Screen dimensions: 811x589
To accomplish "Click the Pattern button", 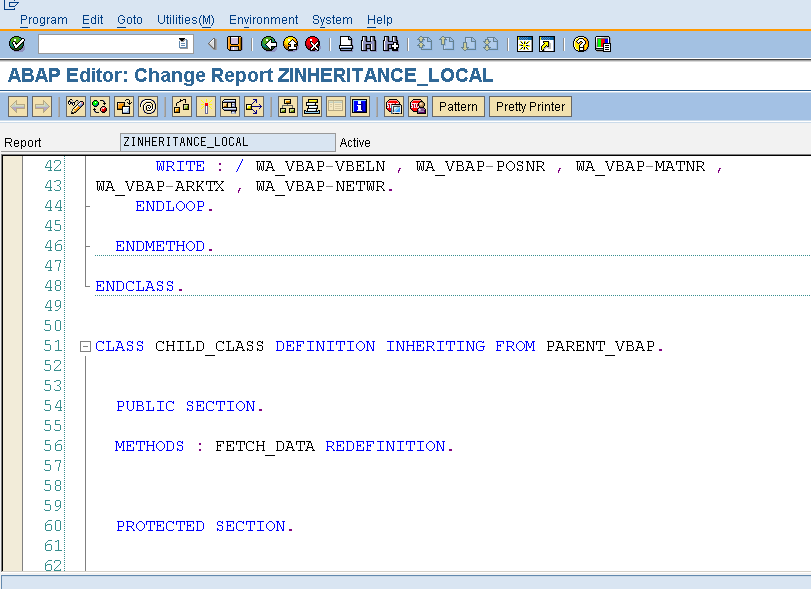I will 458,106.
